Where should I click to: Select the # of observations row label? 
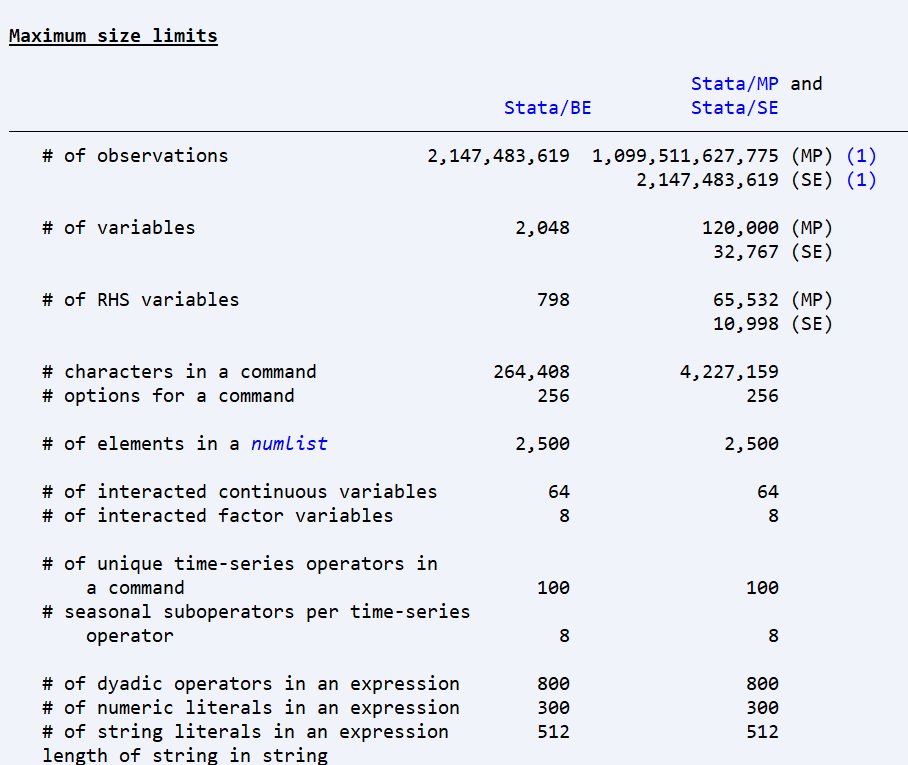[x=136, y=155]
